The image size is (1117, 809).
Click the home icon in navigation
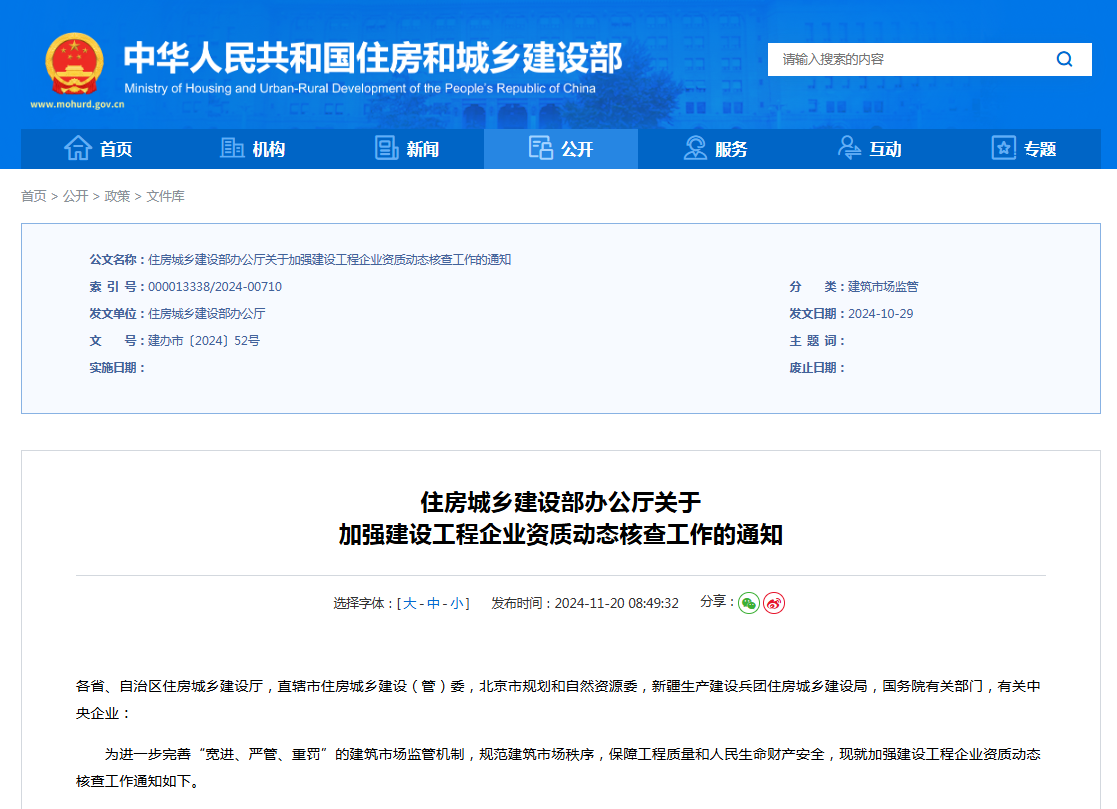pos(78,148)
